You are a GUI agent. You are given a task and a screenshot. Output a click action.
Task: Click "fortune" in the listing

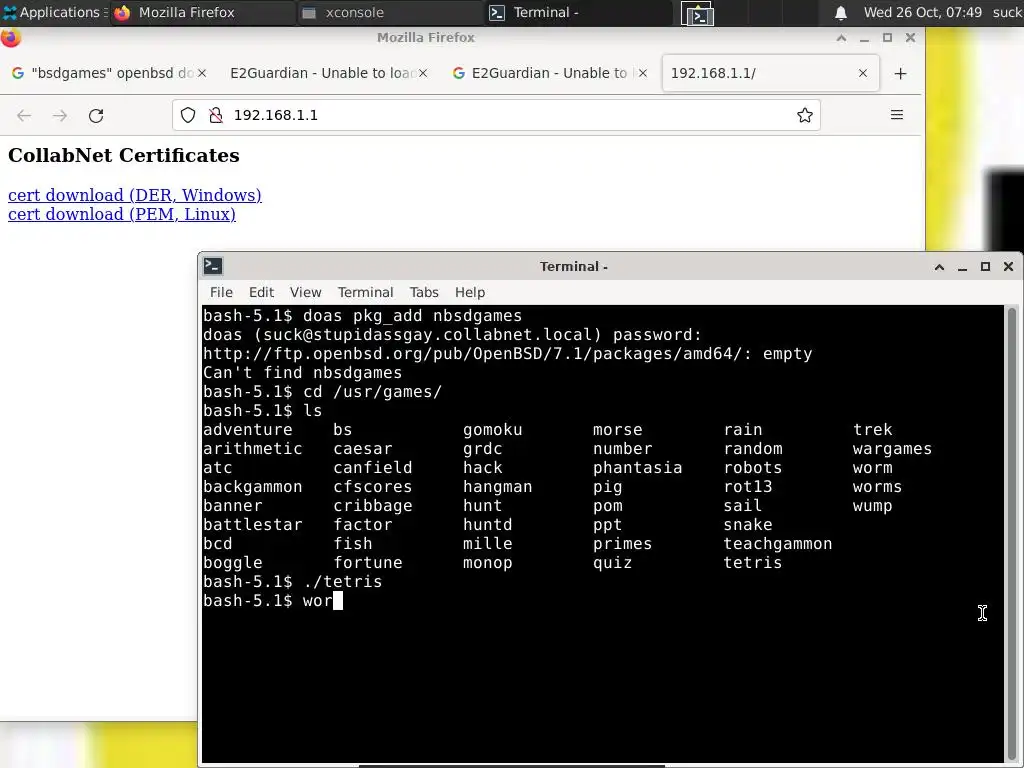pyautogui.click(x=368, y=562)
